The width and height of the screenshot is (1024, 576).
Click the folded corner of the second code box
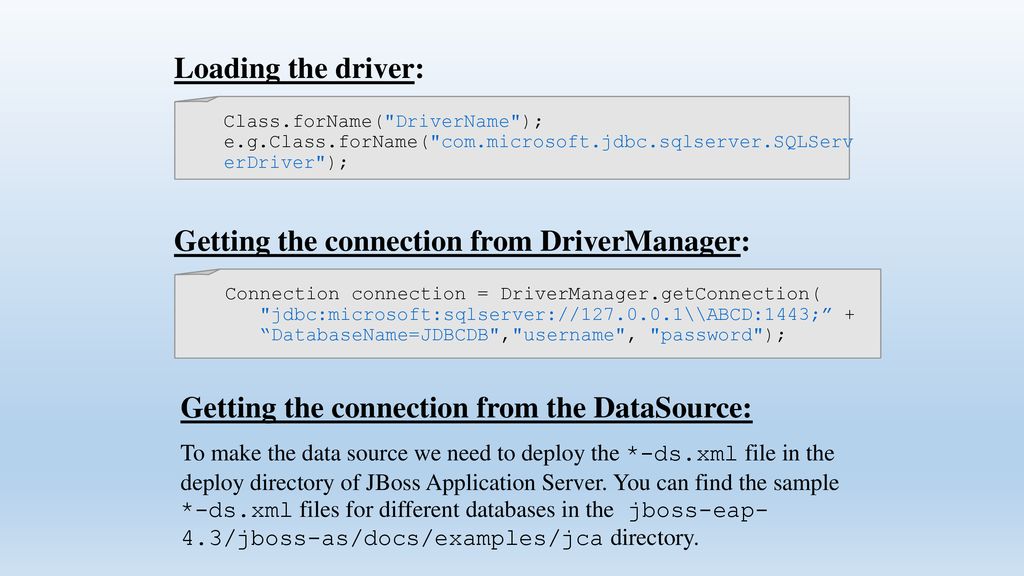tap(196, 272)
